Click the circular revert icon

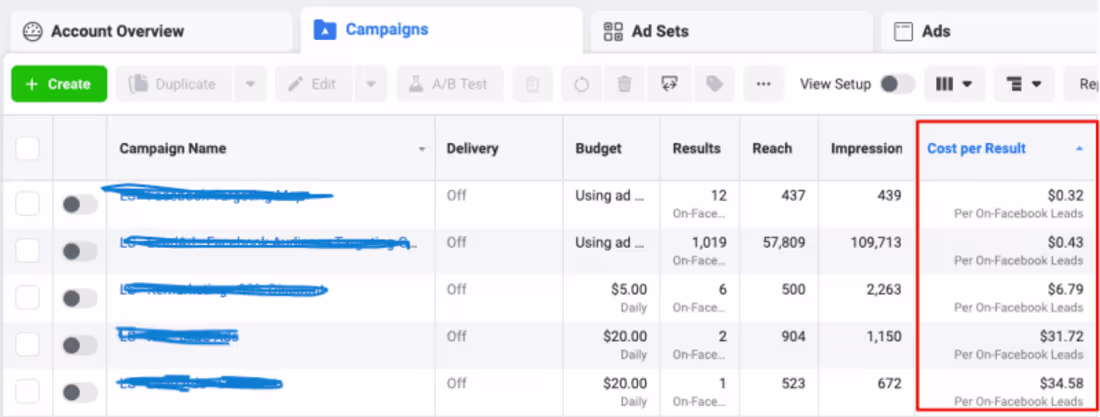pos(582,84)
